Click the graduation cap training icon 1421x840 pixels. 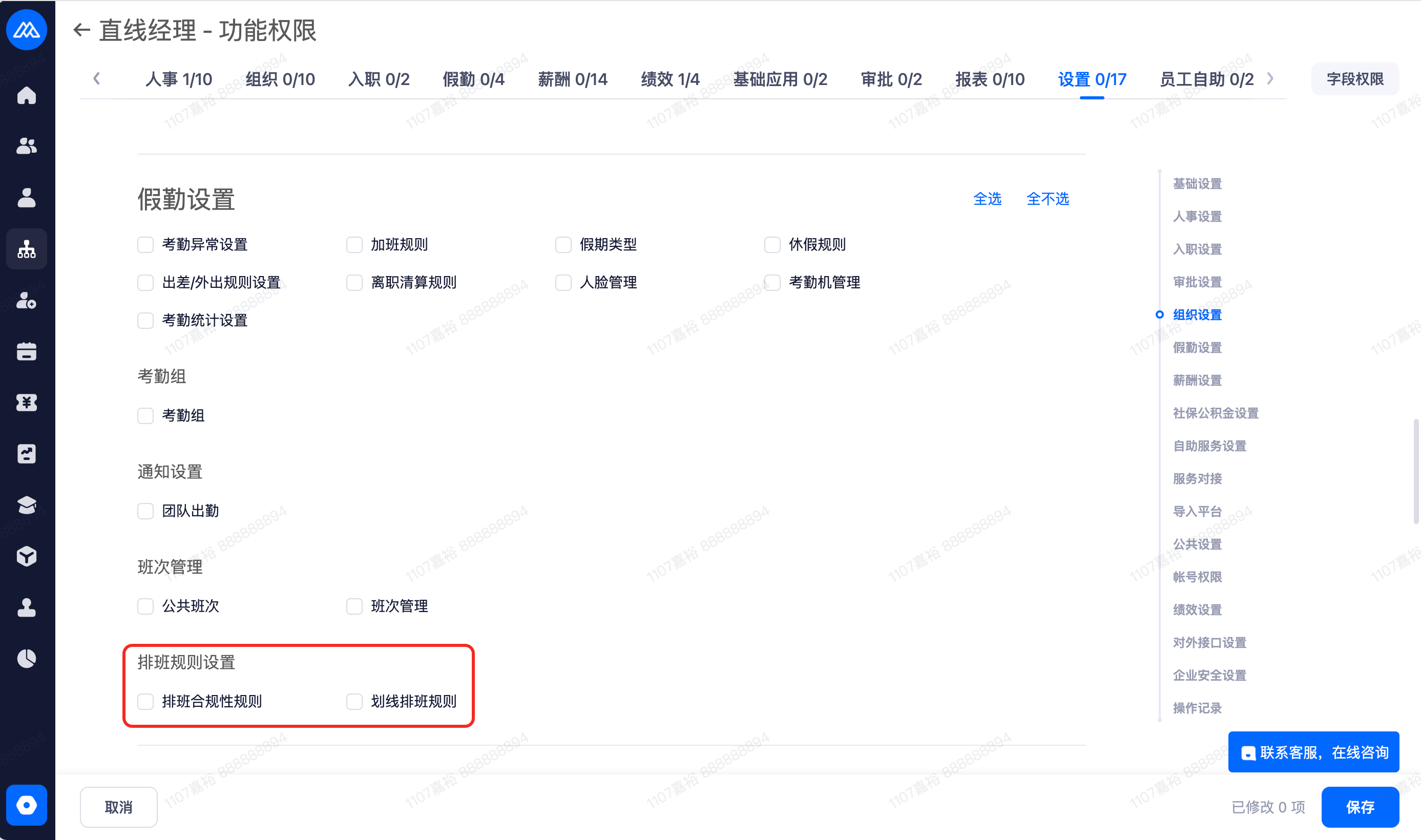pyautogui.click(x=27, y=505)
